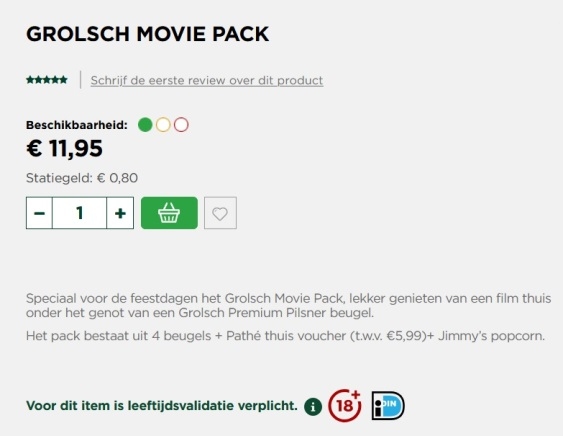Viewport: 563px width, 436px height.
Task: Click the age validation required notice text
Action: click(162, 406)
